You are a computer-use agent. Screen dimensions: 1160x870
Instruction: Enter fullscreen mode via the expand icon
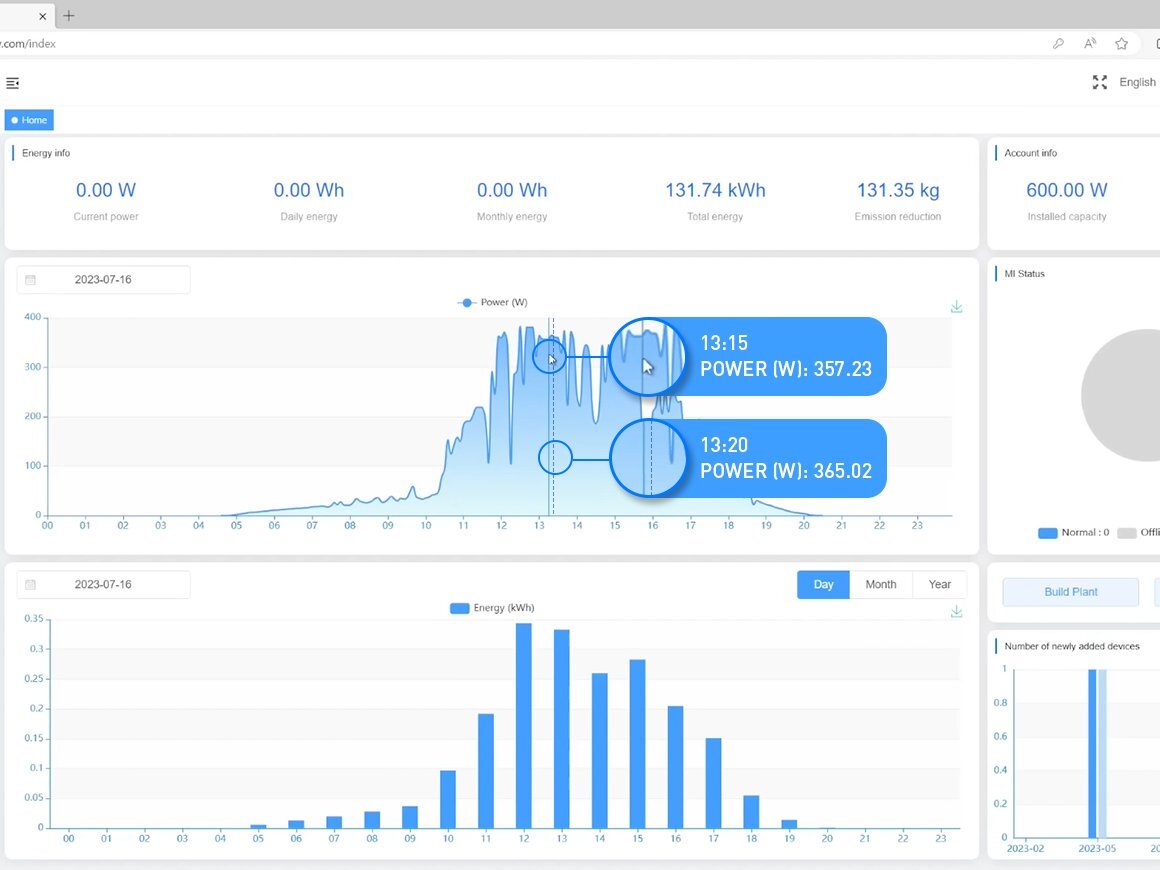pos(1100,83)
